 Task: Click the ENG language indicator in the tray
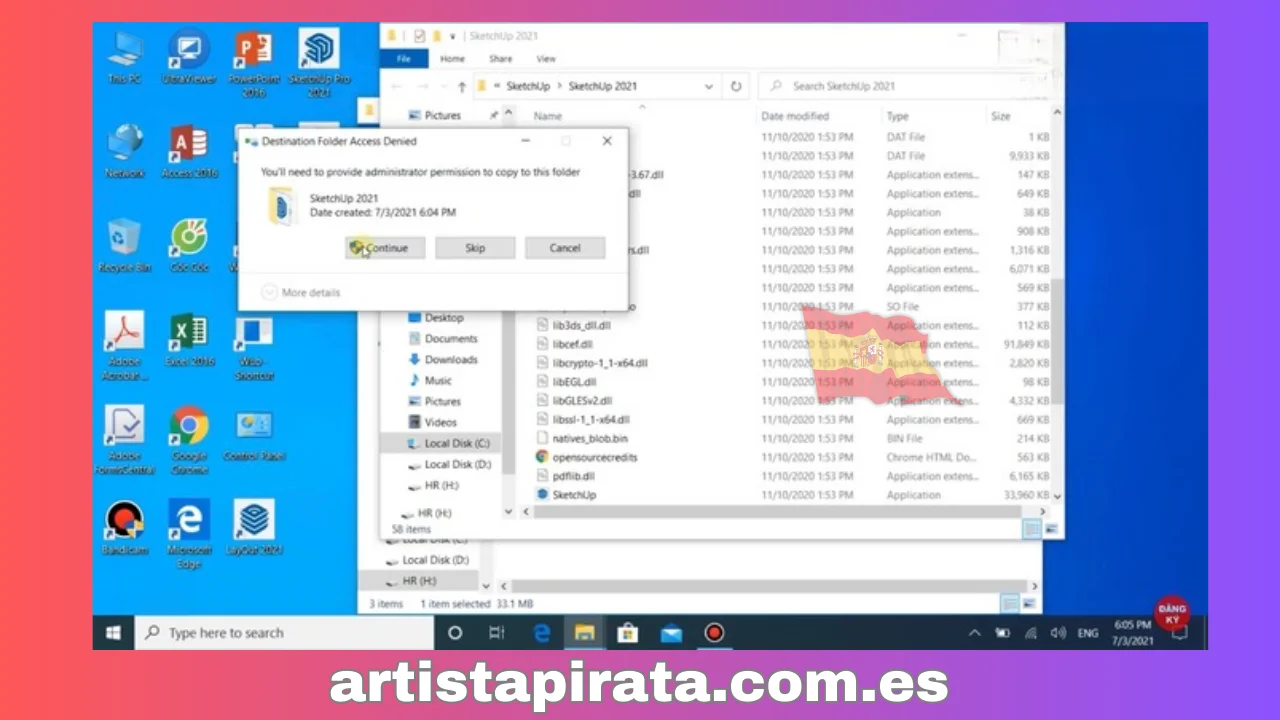pyautogui.click(x=1087, y=633)
